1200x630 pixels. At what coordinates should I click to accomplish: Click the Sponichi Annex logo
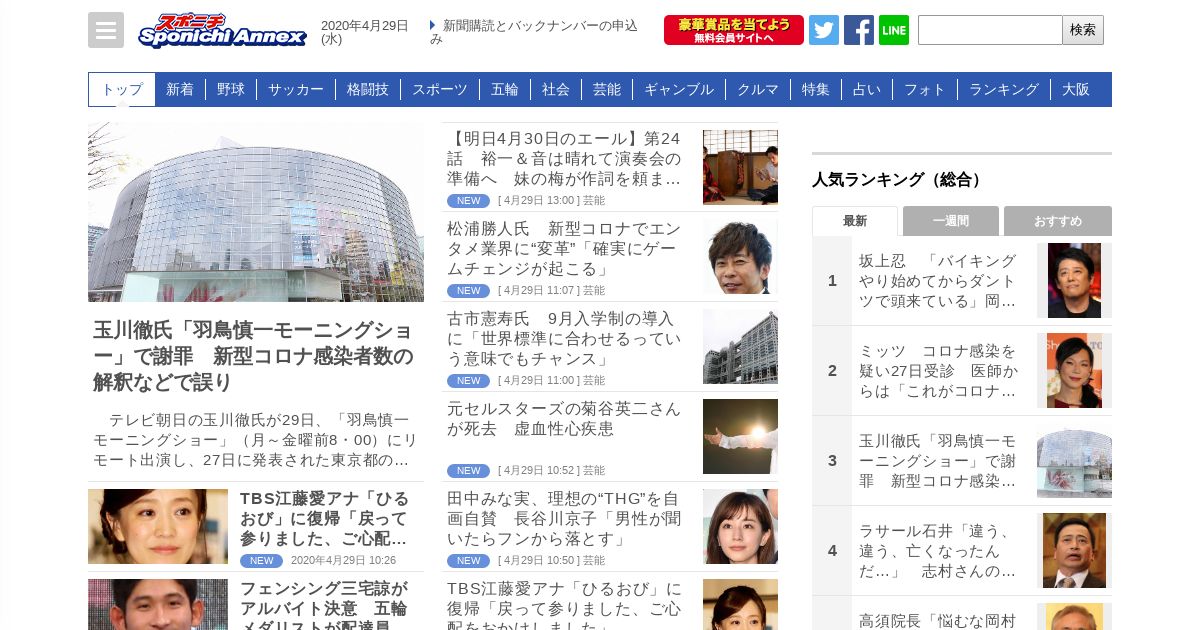click(222, 30)
